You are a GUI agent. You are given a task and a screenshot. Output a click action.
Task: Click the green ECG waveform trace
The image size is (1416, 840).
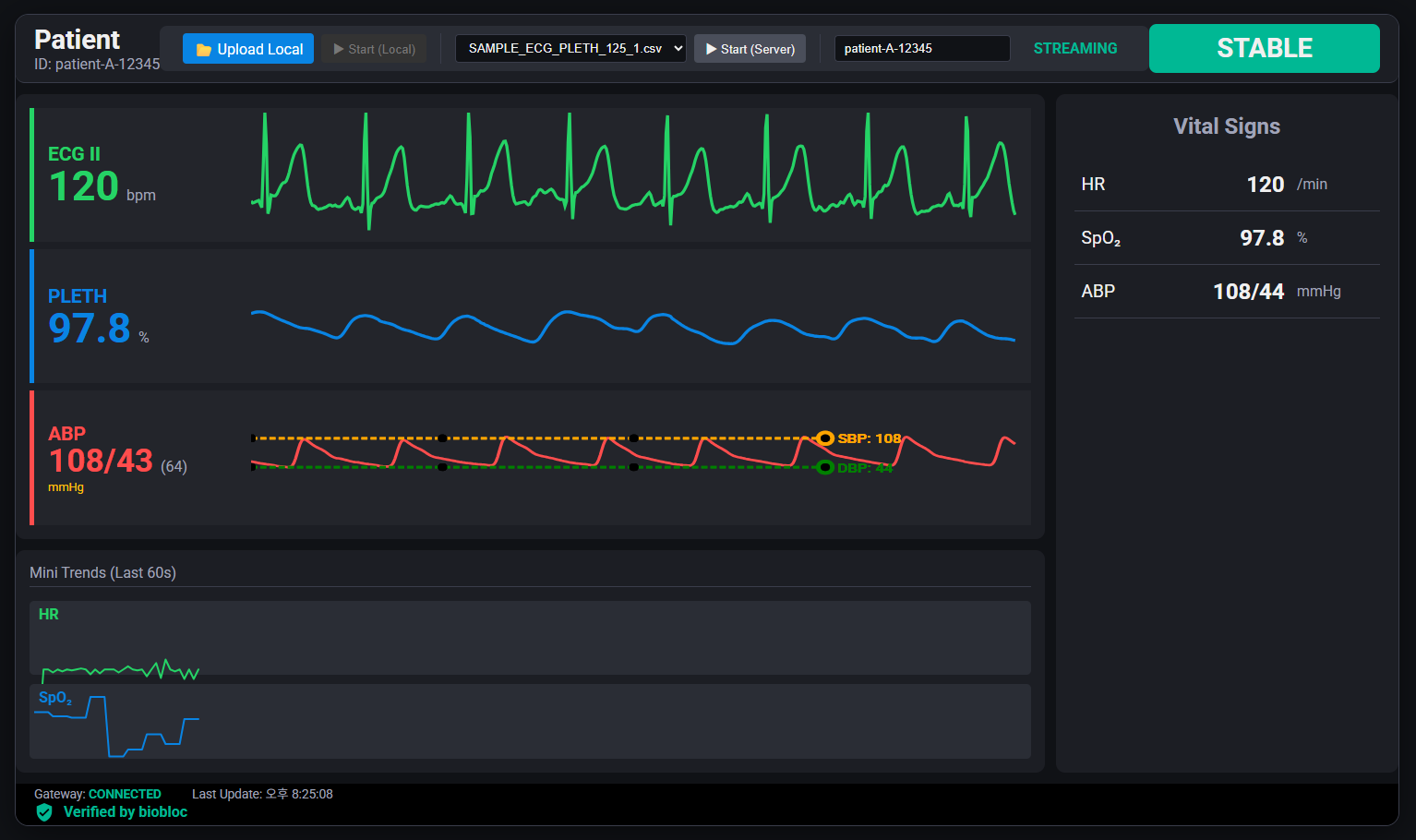pyautogui.click(x=633, y=171)
